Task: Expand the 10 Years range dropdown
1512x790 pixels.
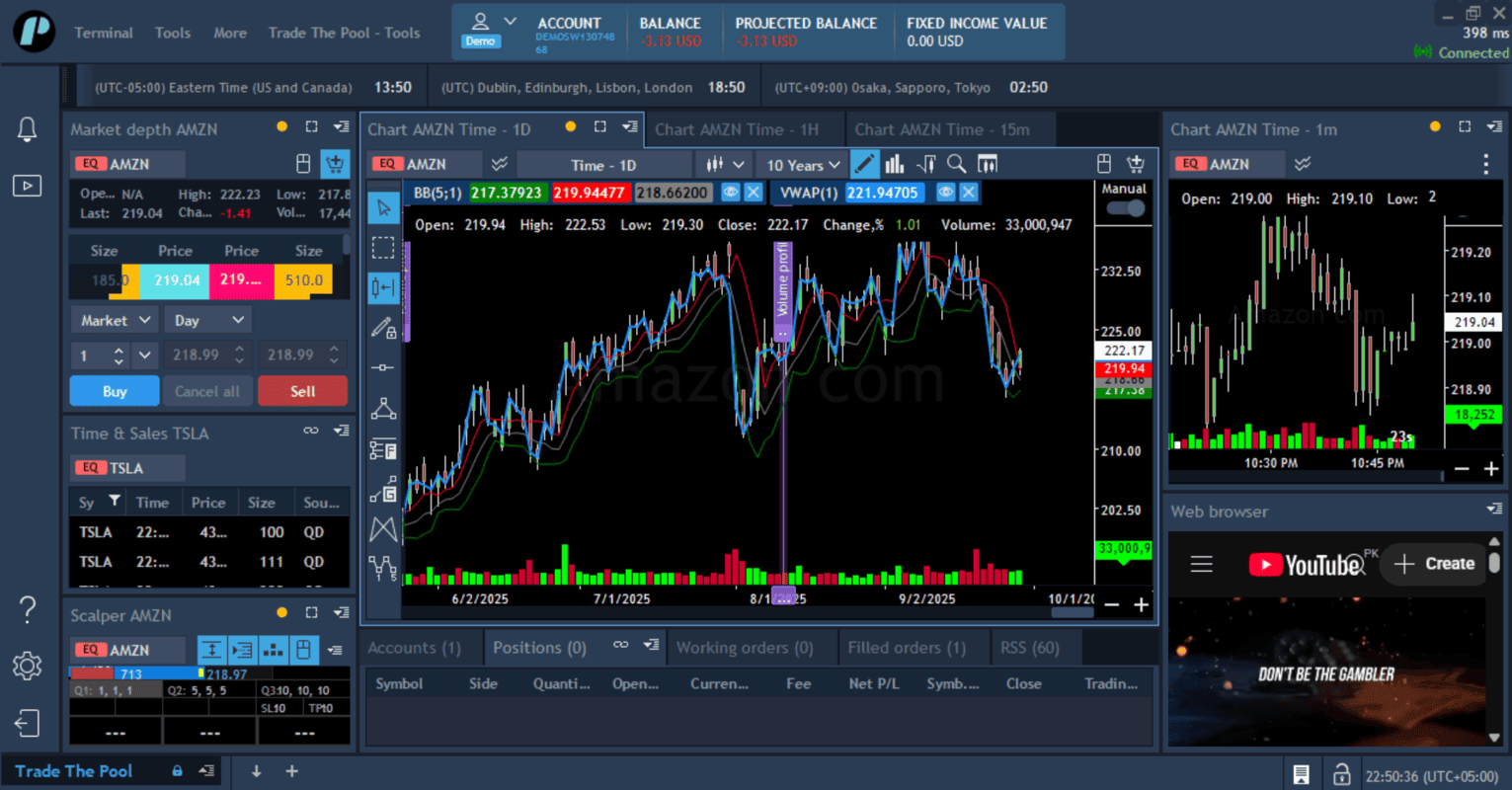Action: (802, 165)
